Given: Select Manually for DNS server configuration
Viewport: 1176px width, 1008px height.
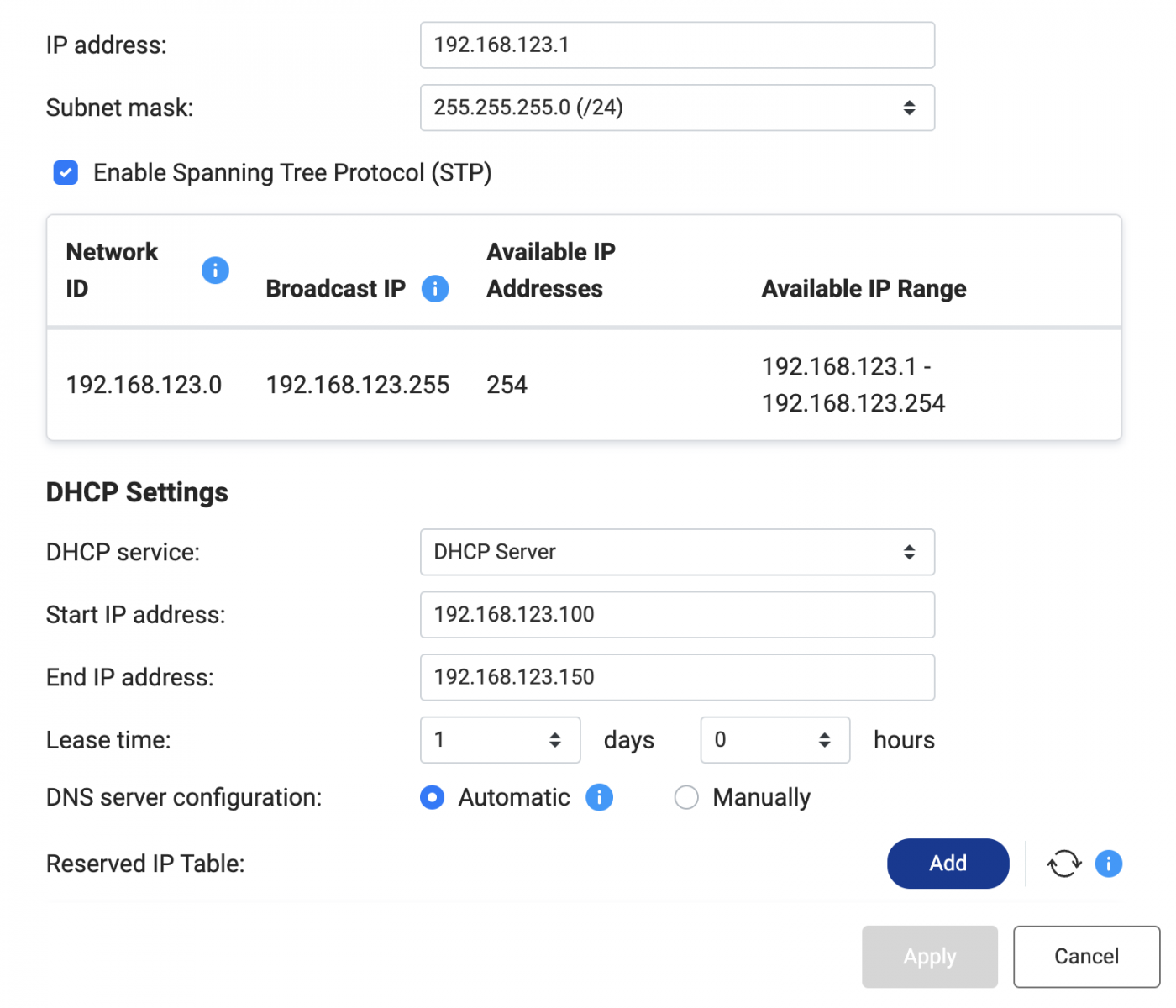Looking at the screenshot, I should tap(686, 797).
